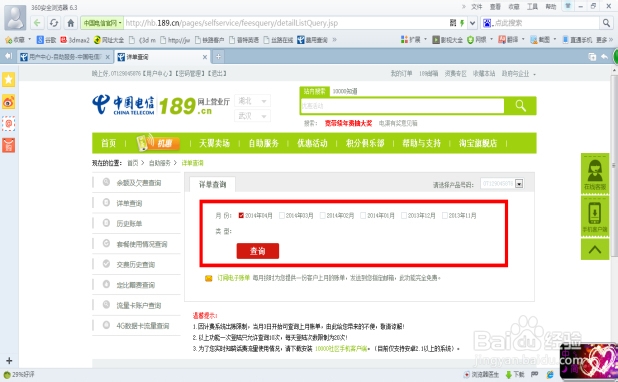Click the 截图 screenshot toolbar icon
Viewport: 618px width, 382px height.
tap(540, 40)
